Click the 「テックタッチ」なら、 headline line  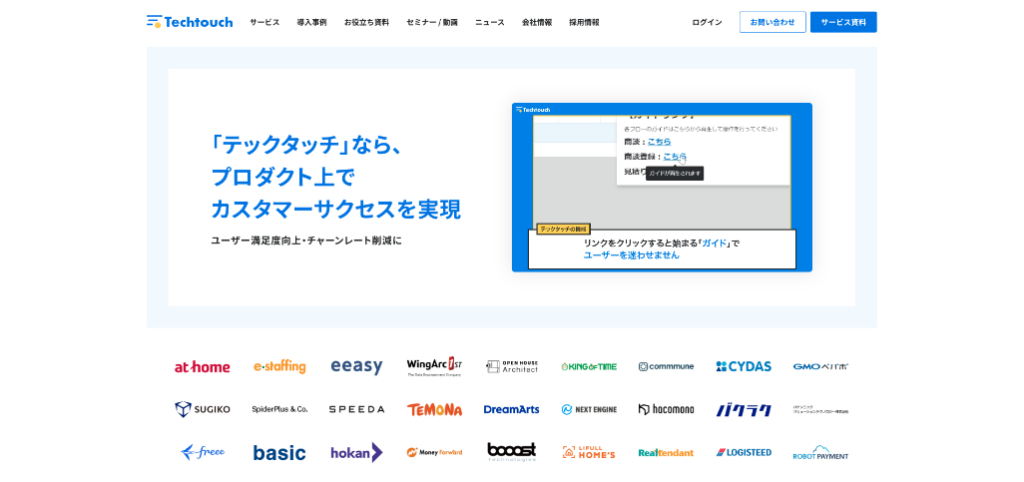coord(306,145)
